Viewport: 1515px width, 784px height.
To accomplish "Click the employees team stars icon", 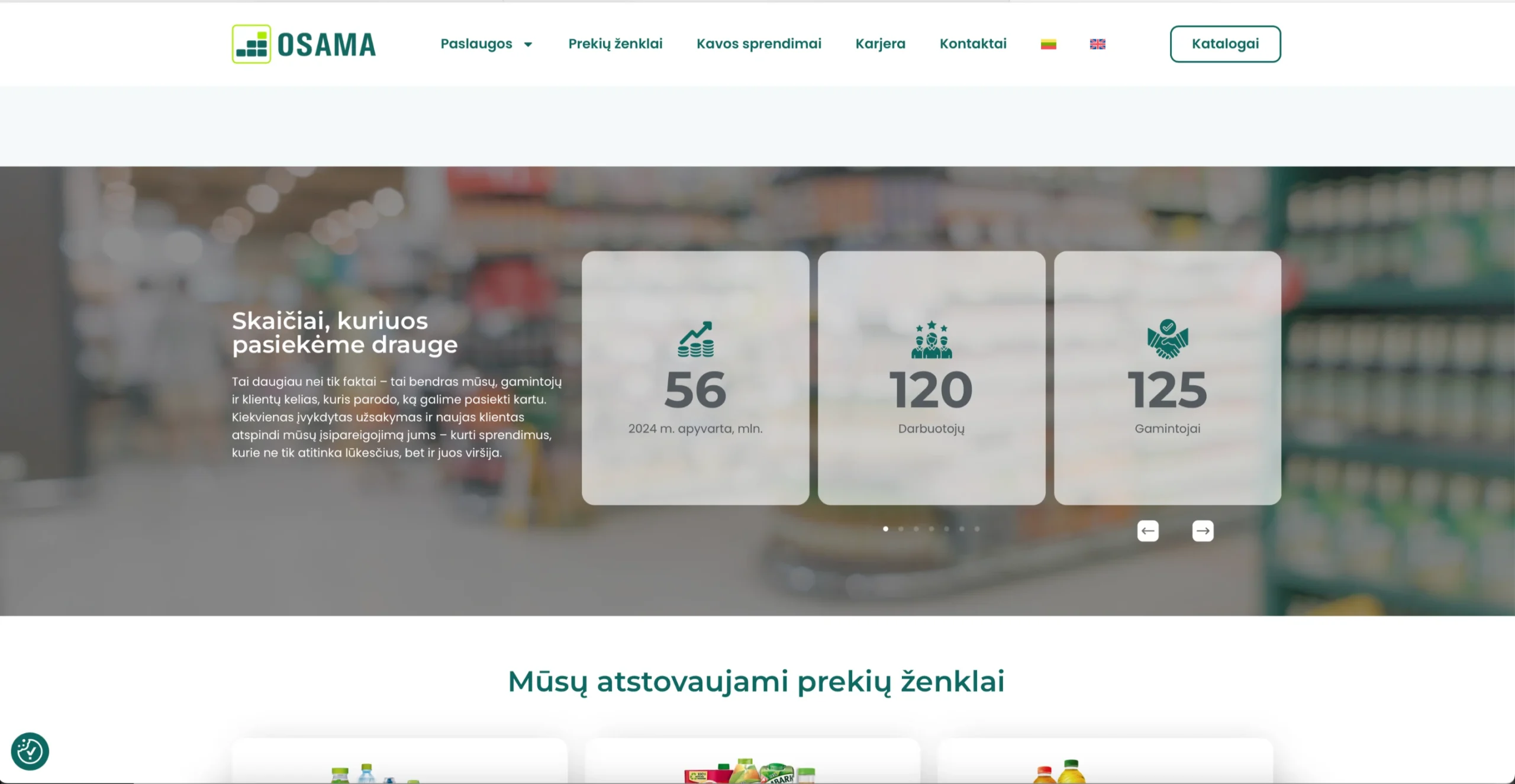I will (931, 340).
